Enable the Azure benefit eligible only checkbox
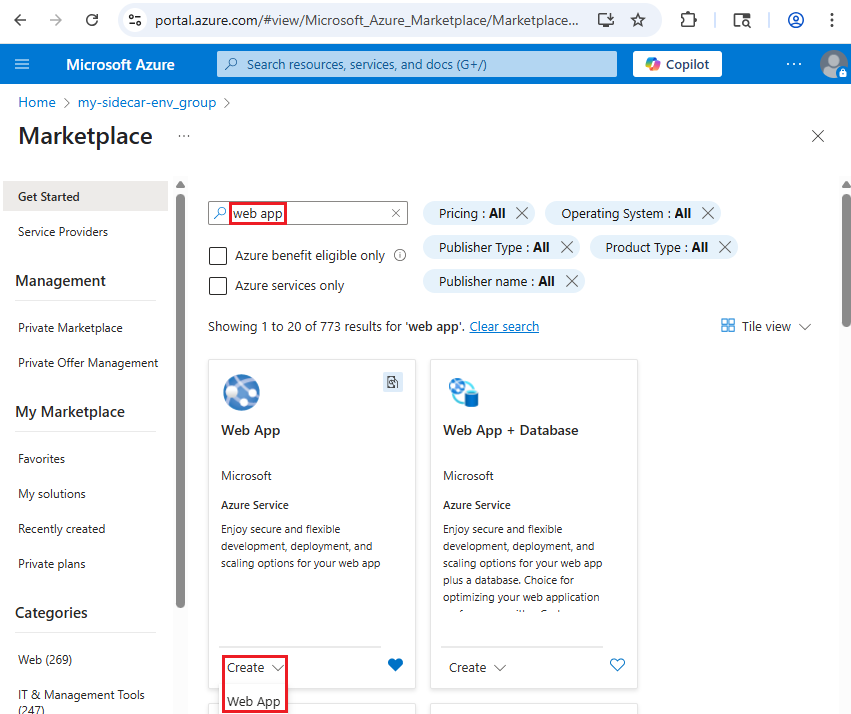851x714 pixels. click(218, 256)
